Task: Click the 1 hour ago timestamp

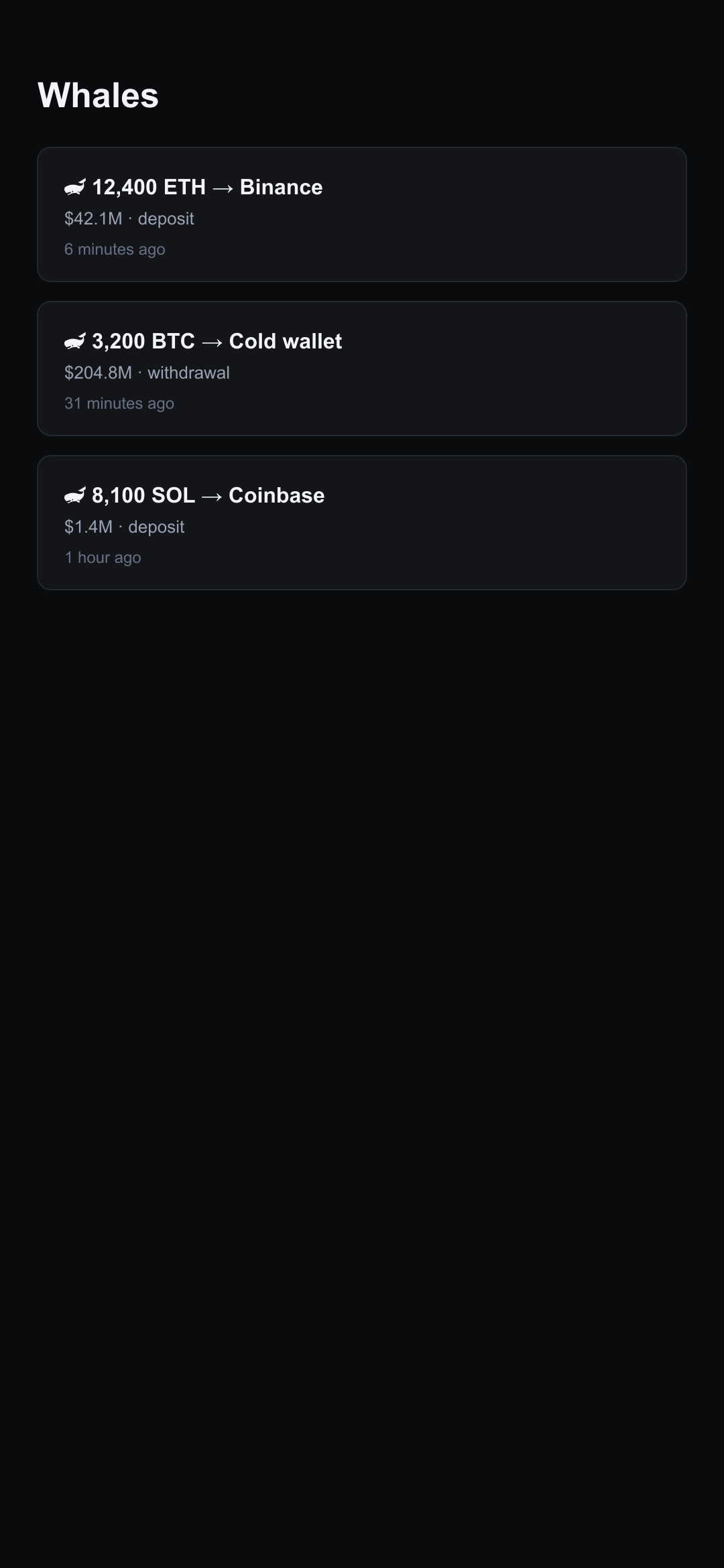Action: [103, 558]
